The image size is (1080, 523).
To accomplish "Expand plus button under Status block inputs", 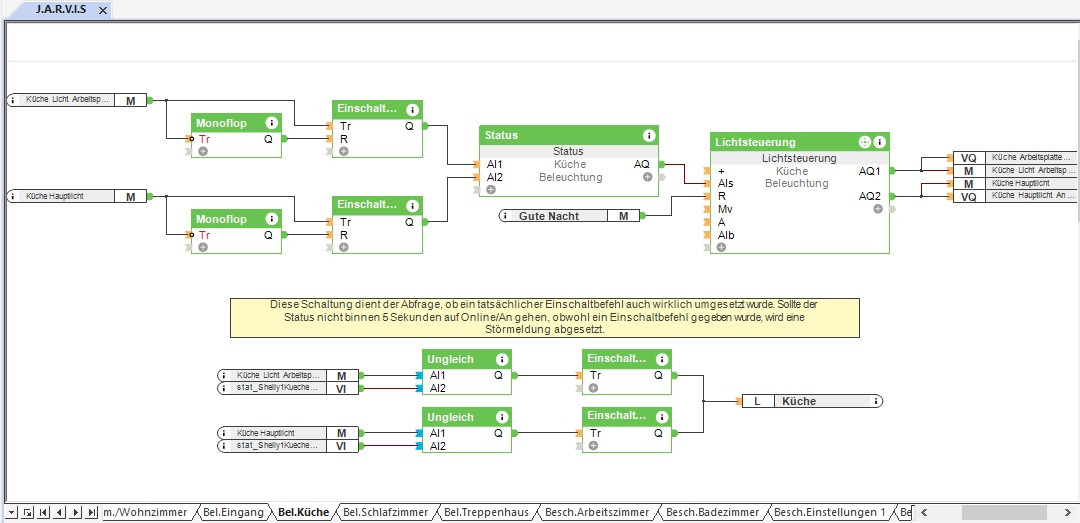I will [x=490, y=189].
